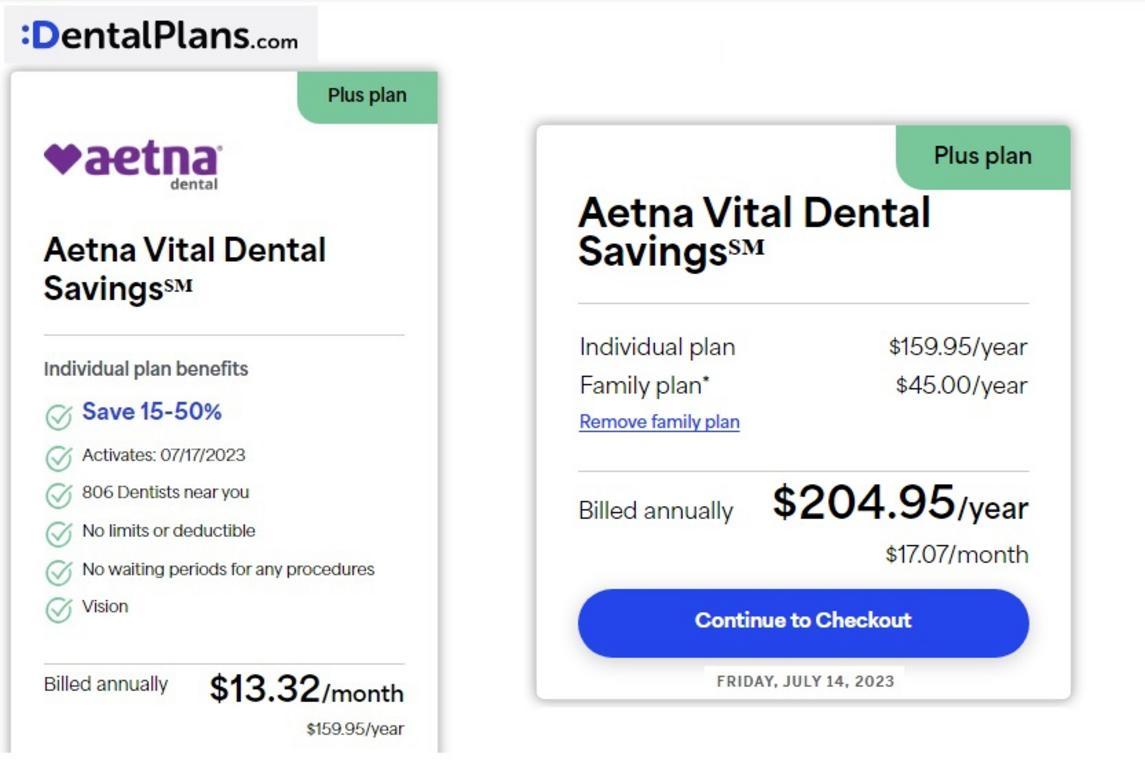The image size is (1145, 760).
Task: Click the $204.95/year total price
Action: coord(900,503)
